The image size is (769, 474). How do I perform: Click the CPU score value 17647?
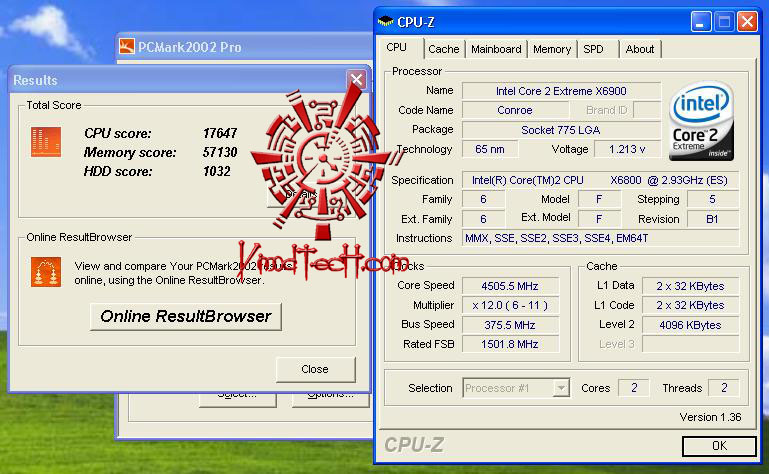[220, 133]
